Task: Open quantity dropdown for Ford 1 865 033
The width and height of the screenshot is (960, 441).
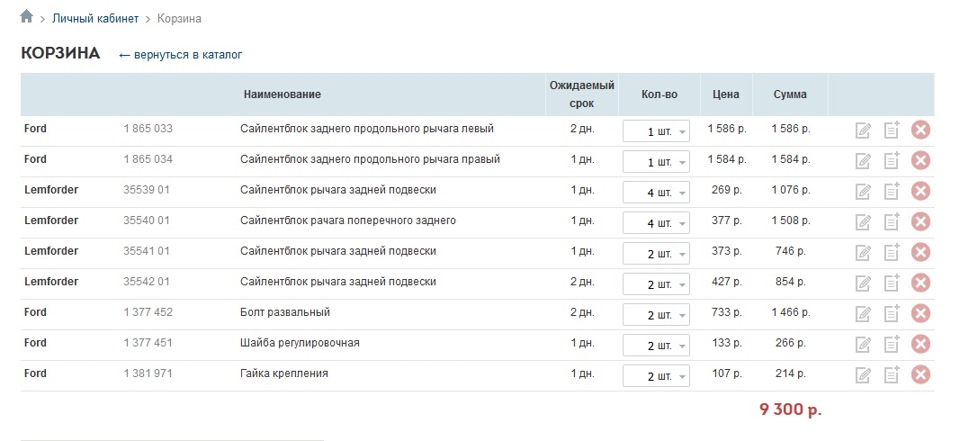Action: point(656,131)
